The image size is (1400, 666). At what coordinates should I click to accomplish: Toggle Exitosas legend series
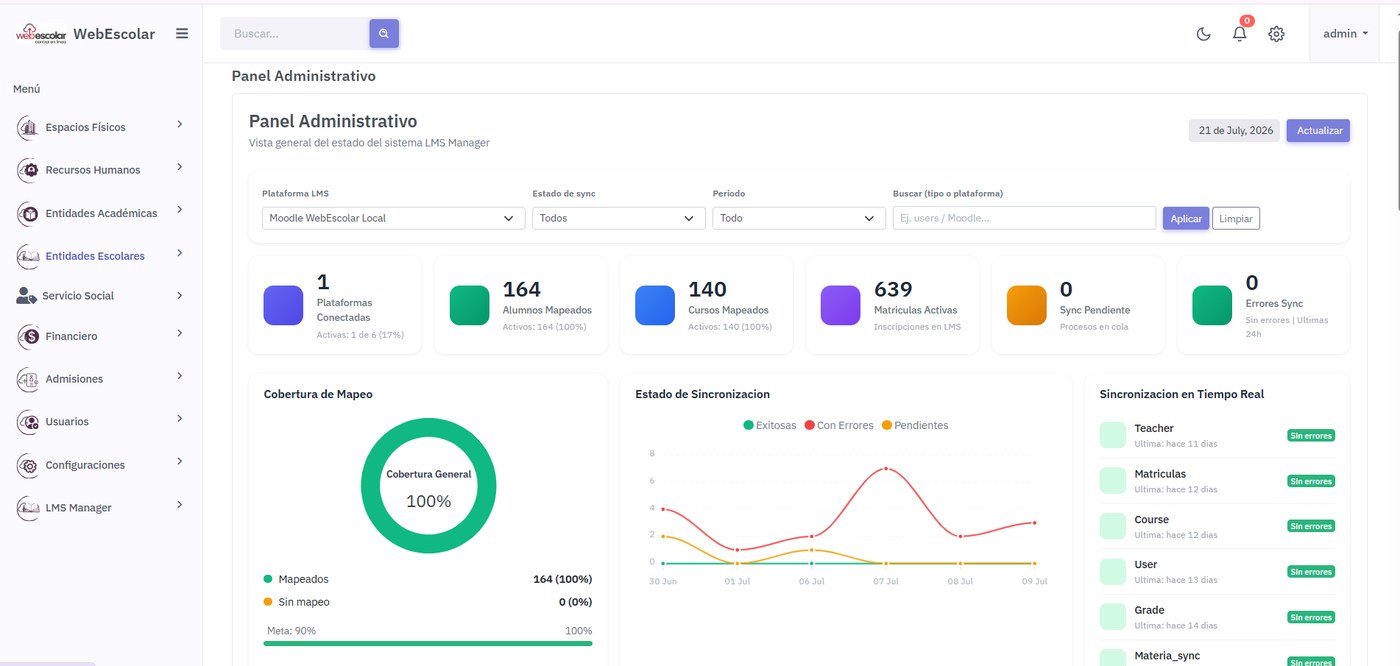[x=770, y=425]
